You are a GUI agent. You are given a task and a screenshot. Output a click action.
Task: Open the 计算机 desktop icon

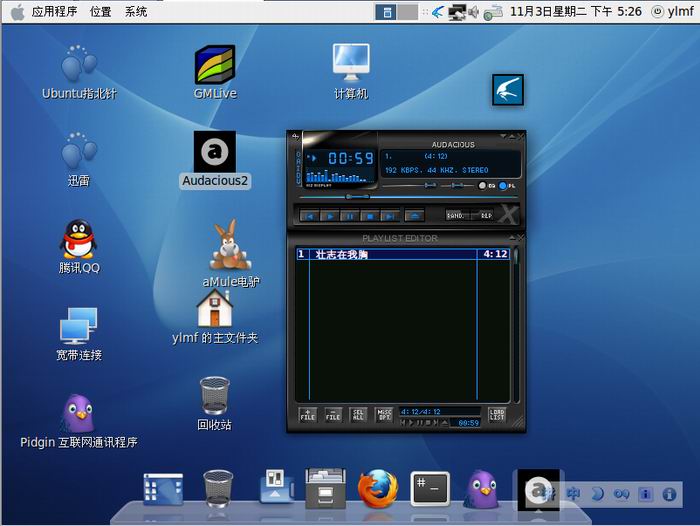[351, 71]
